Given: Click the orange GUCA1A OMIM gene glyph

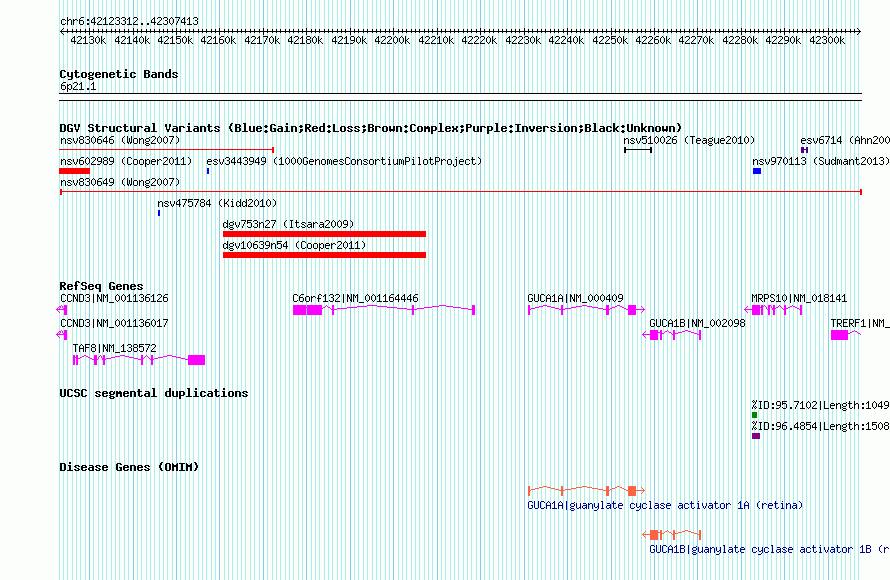Looking at the screenshot, I should [586, 490].
